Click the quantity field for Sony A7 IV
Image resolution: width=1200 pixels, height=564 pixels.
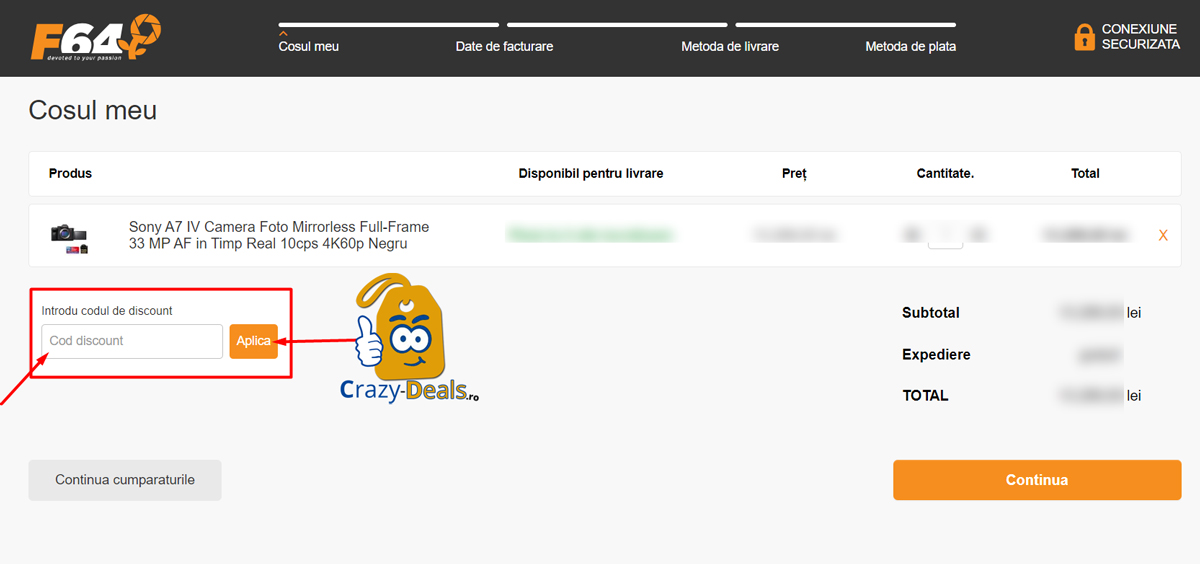tap(945, 235)
